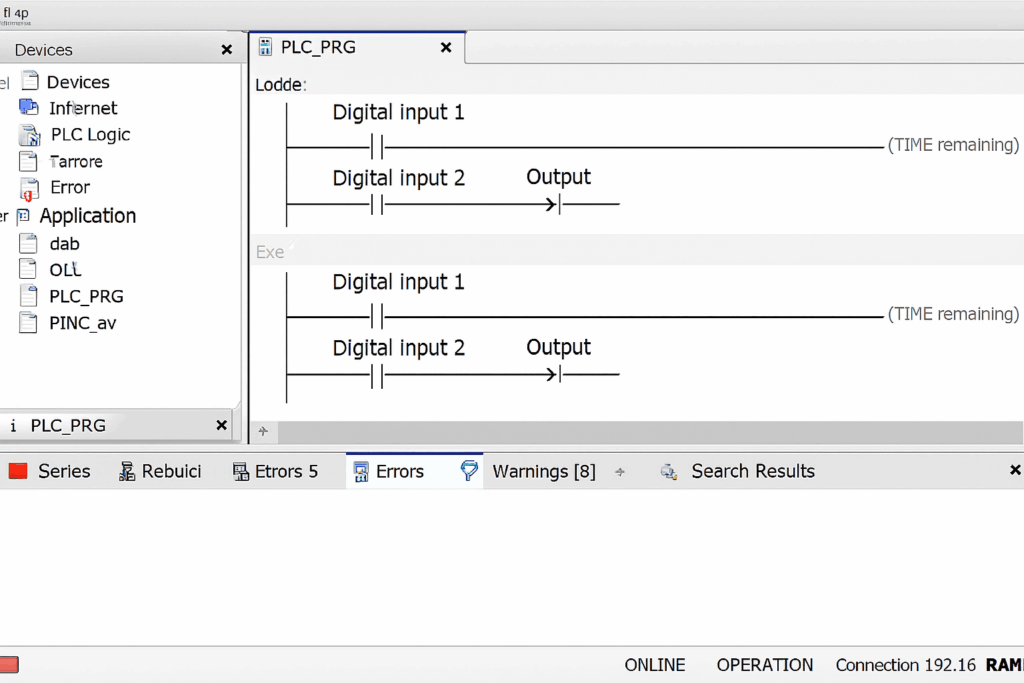
Task: Click the Devices root document icon
Action: (30, 81)
